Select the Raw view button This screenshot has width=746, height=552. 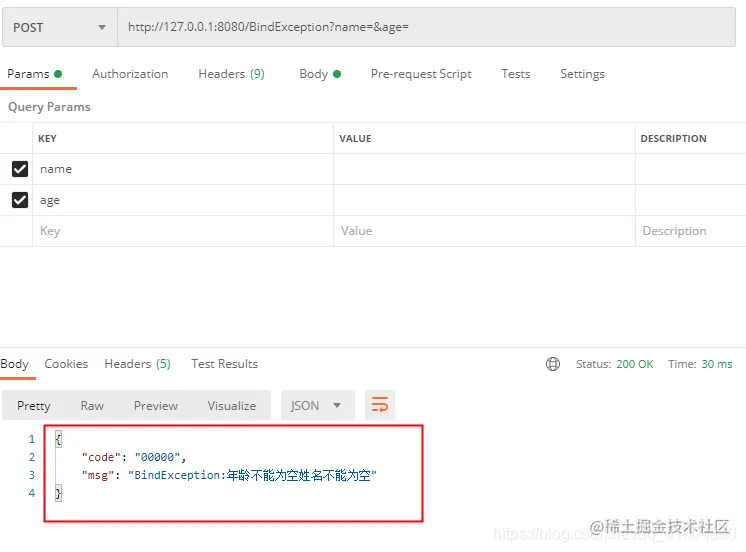click(x=92, y=405)
